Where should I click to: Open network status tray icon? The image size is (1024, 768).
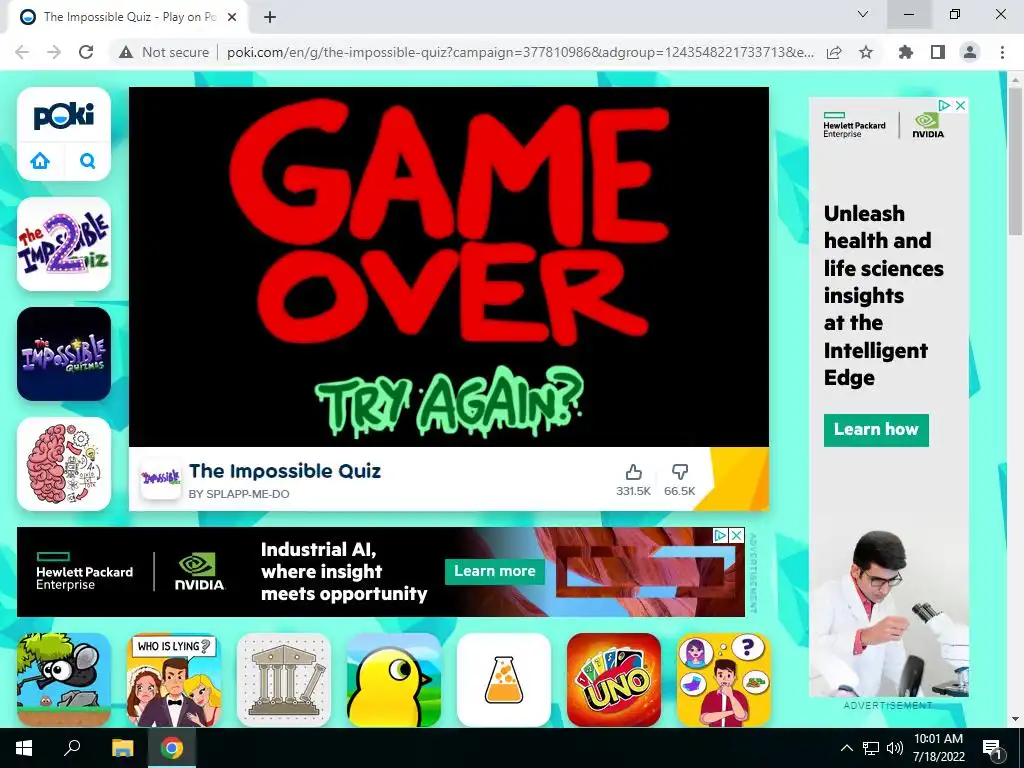(x=871, y=748)
